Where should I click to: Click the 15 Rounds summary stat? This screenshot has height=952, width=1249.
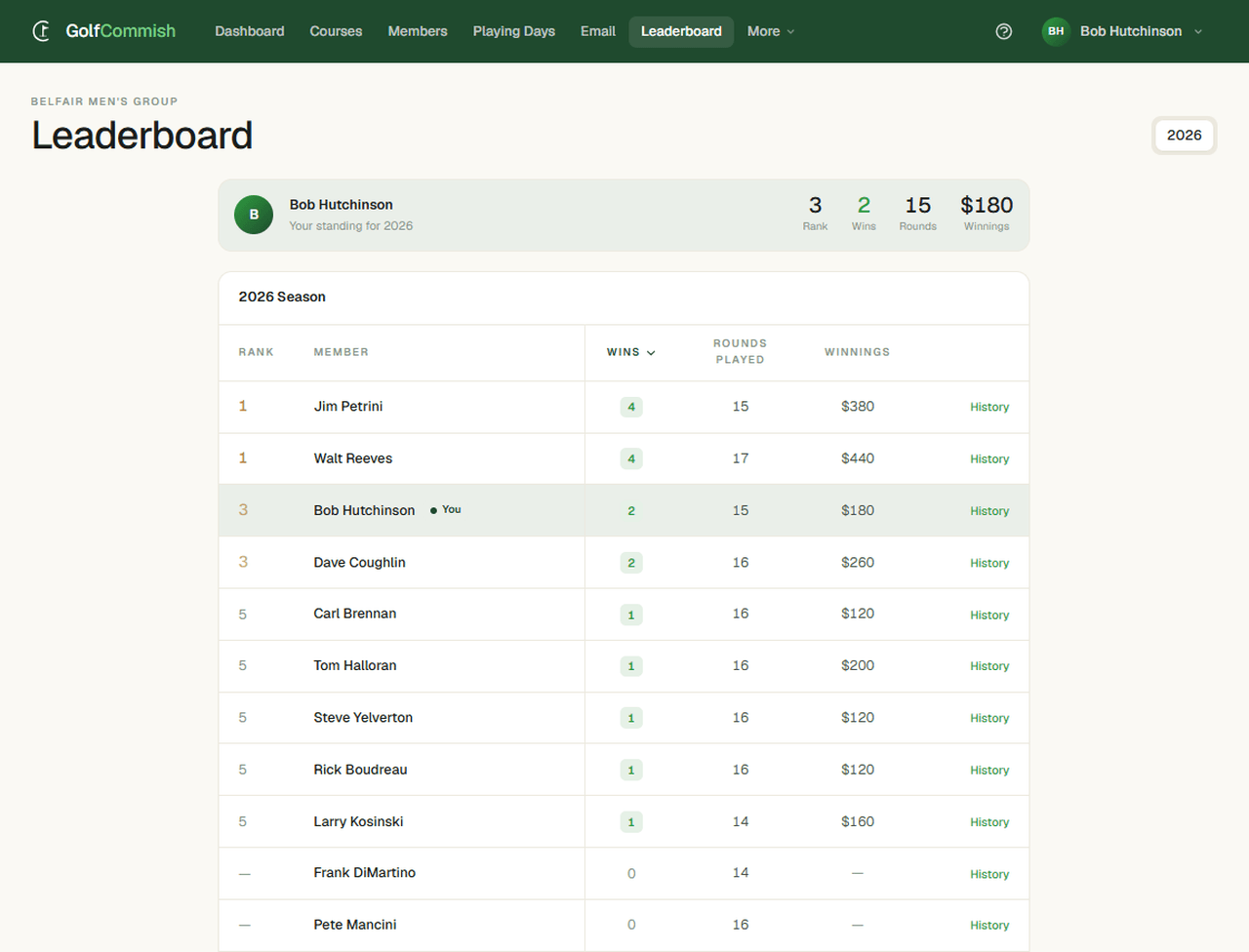point(918,214)
